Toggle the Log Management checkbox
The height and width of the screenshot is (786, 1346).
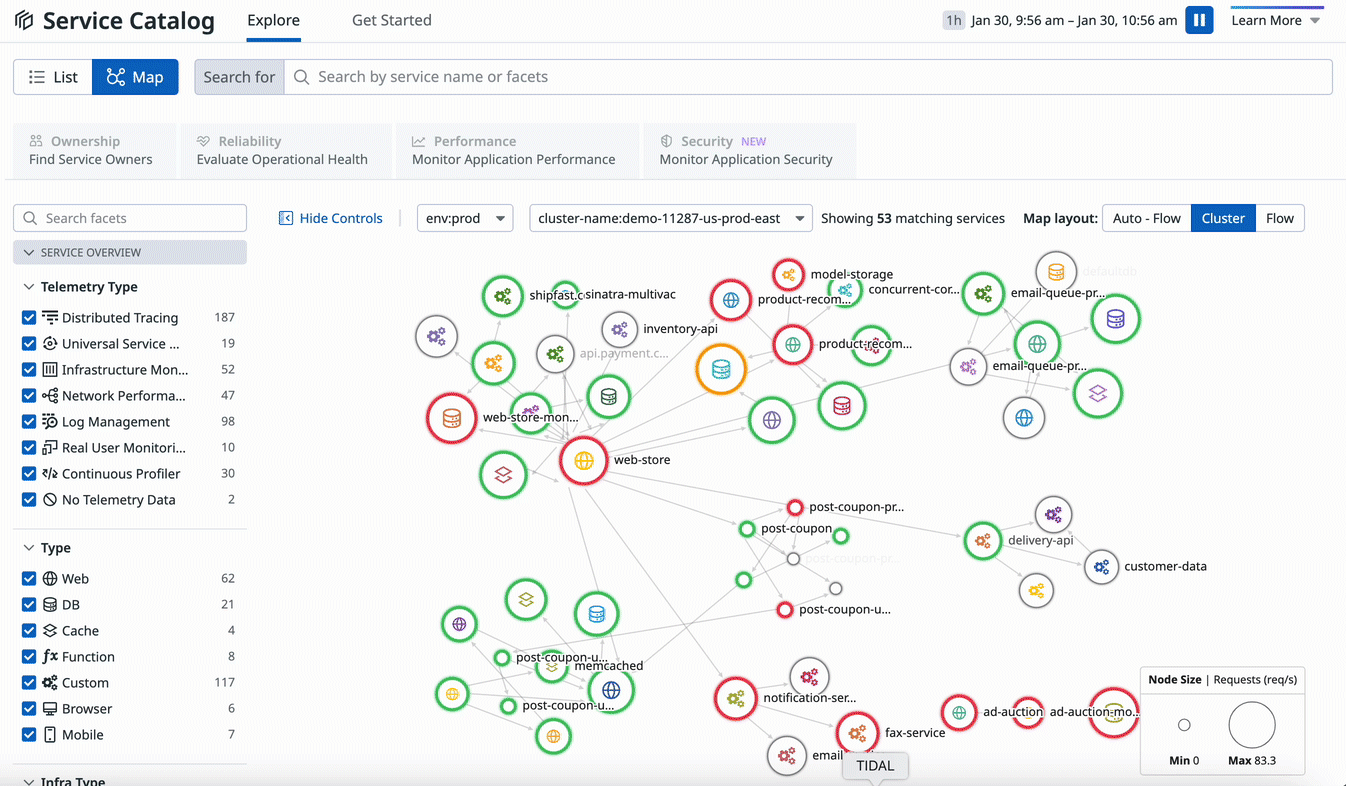[29, 422]
